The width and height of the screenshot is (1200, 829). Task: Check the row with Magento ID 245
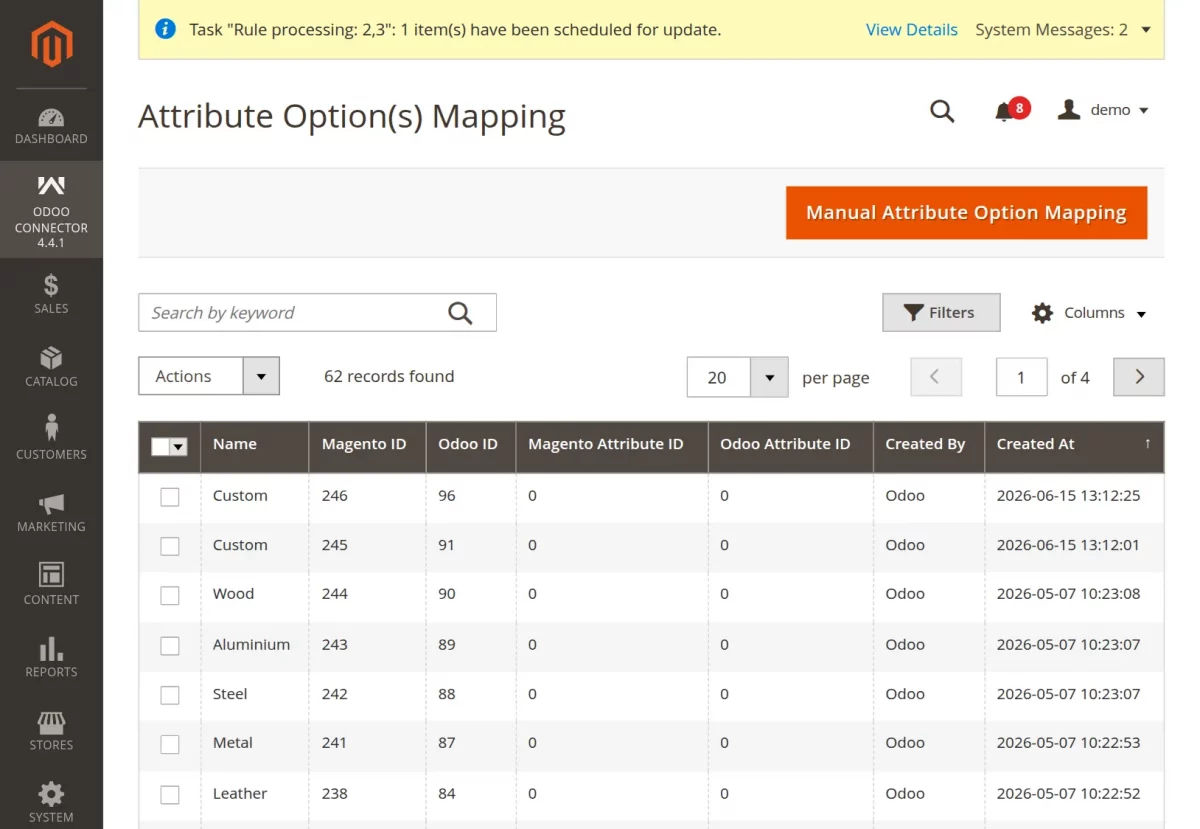coord(170,546)
